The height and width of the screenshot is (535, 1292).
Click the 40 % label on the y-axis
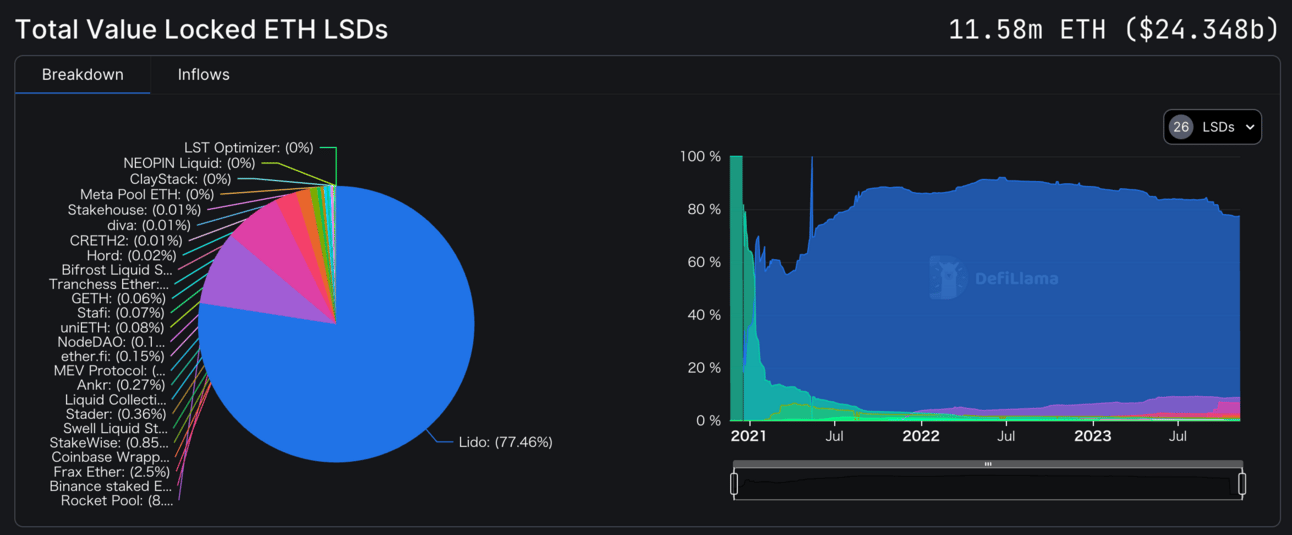click(x=704, y=315)
